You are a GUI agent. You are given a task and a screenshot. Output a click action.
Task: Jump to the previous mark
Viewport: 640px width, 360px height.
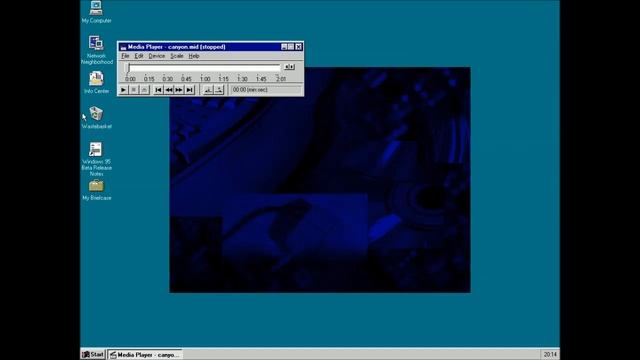(158, 90)
